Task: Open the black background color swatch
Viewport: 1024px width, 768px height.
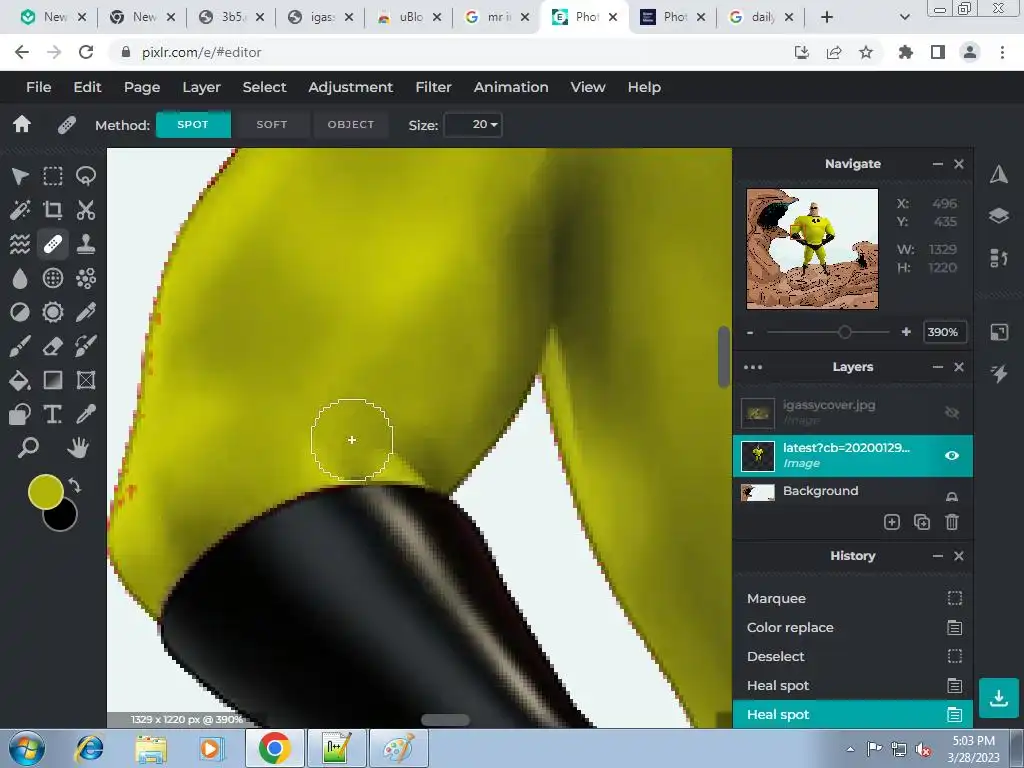Action: (x=64, y=519)
